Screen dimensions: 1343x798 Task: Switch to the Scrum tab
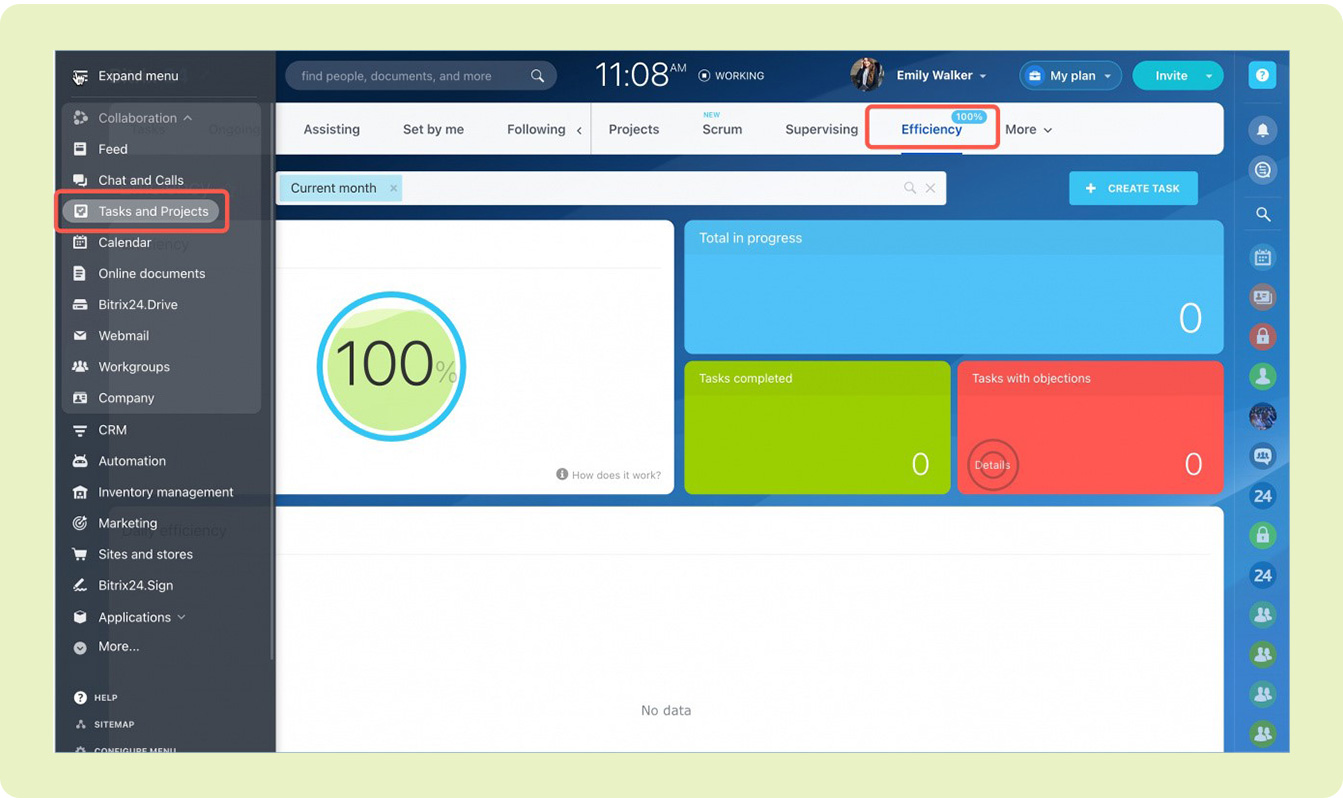[x=721, y=130]
